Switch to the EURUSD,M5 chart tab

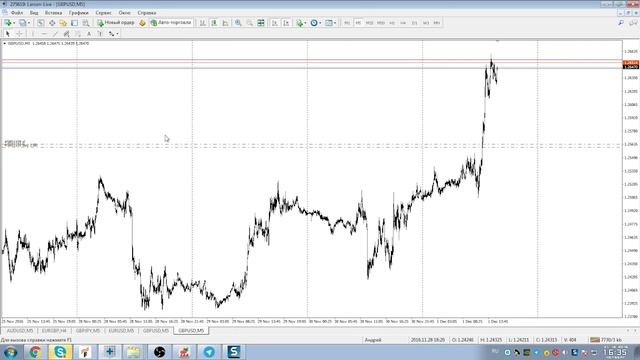click(122, 331)
